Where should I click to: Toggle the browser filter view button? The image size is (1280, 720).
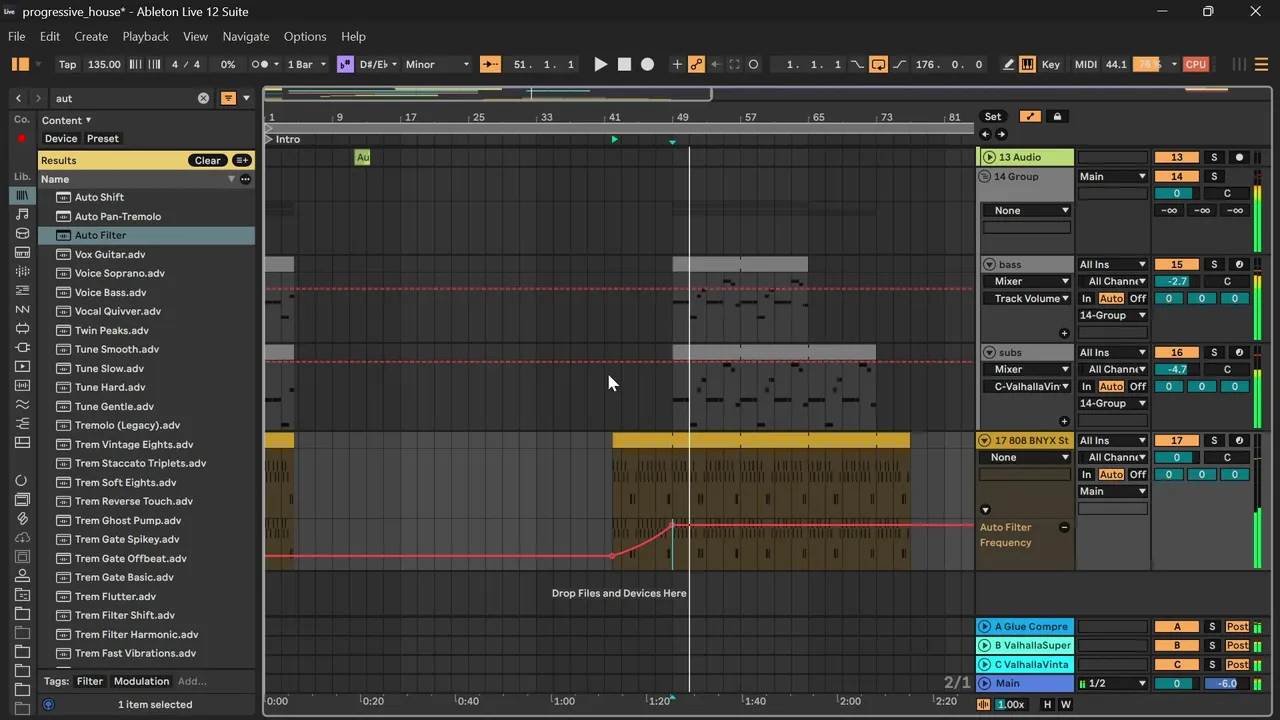pyautogui.click(x=228, y=98)
